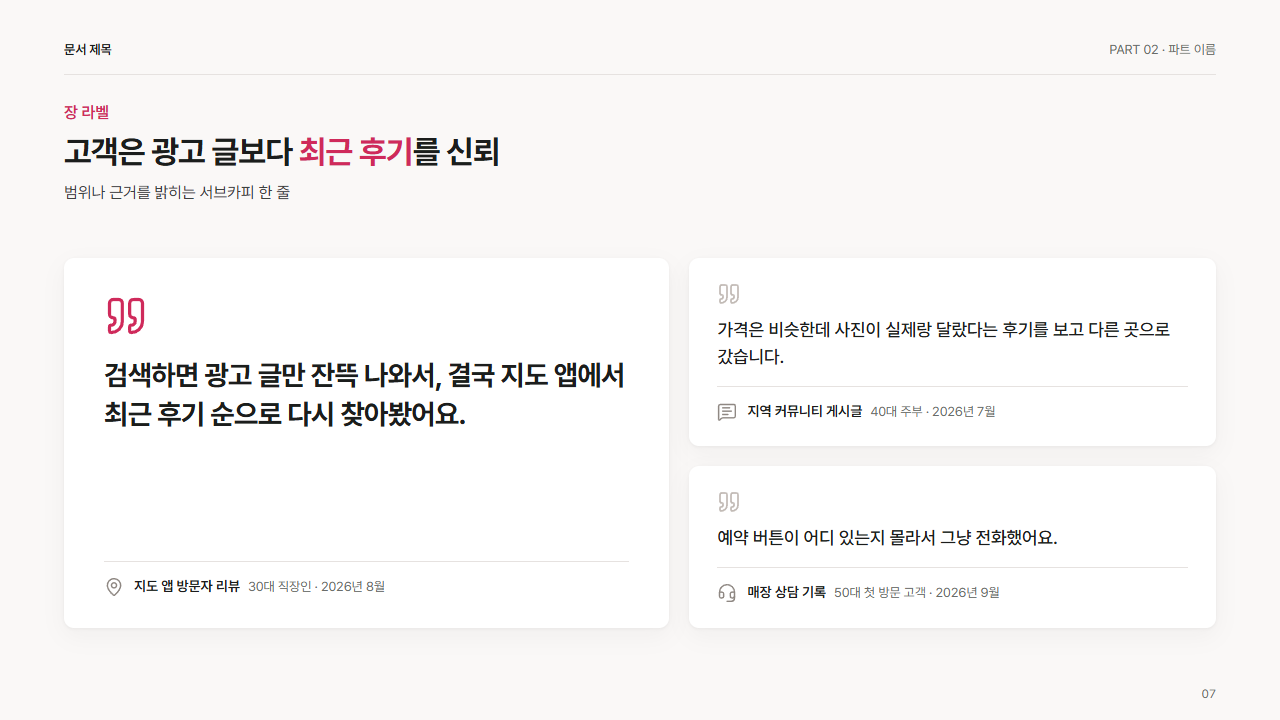Click the attribution 50대 첫 방문 고객 · 2026년 9월
This screenshot has height=720, width=1280.
point(917,592)
